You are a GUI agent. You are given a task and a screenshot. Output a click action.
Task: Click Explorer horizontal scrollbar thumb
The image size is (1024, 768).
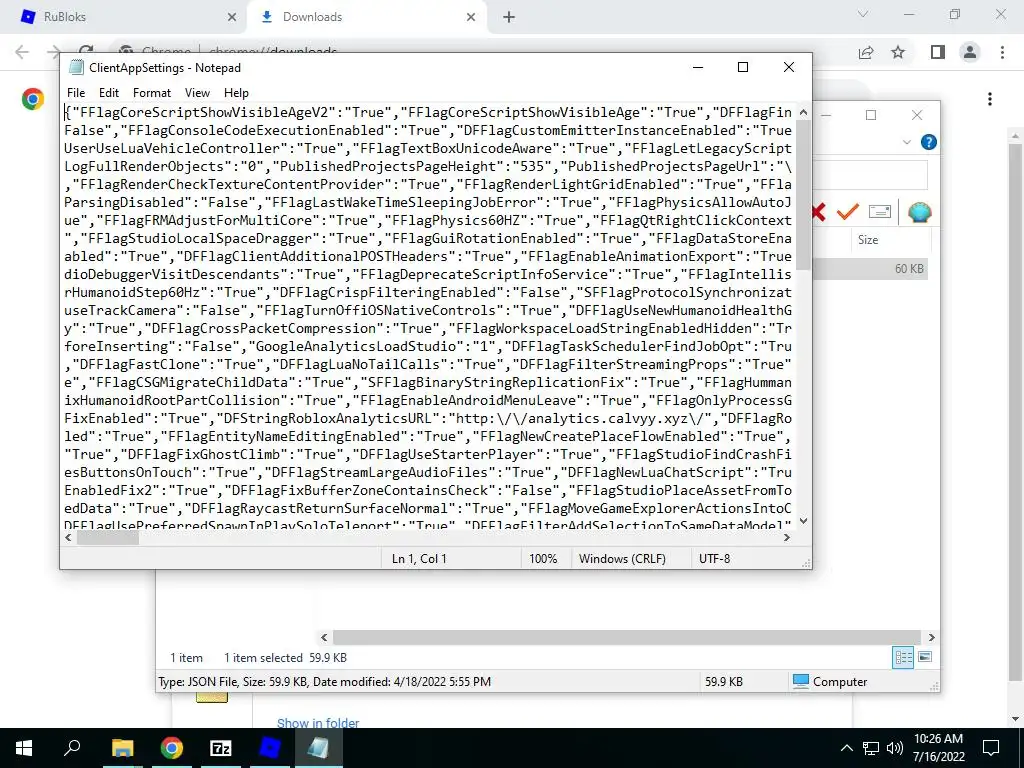(627, 637)
